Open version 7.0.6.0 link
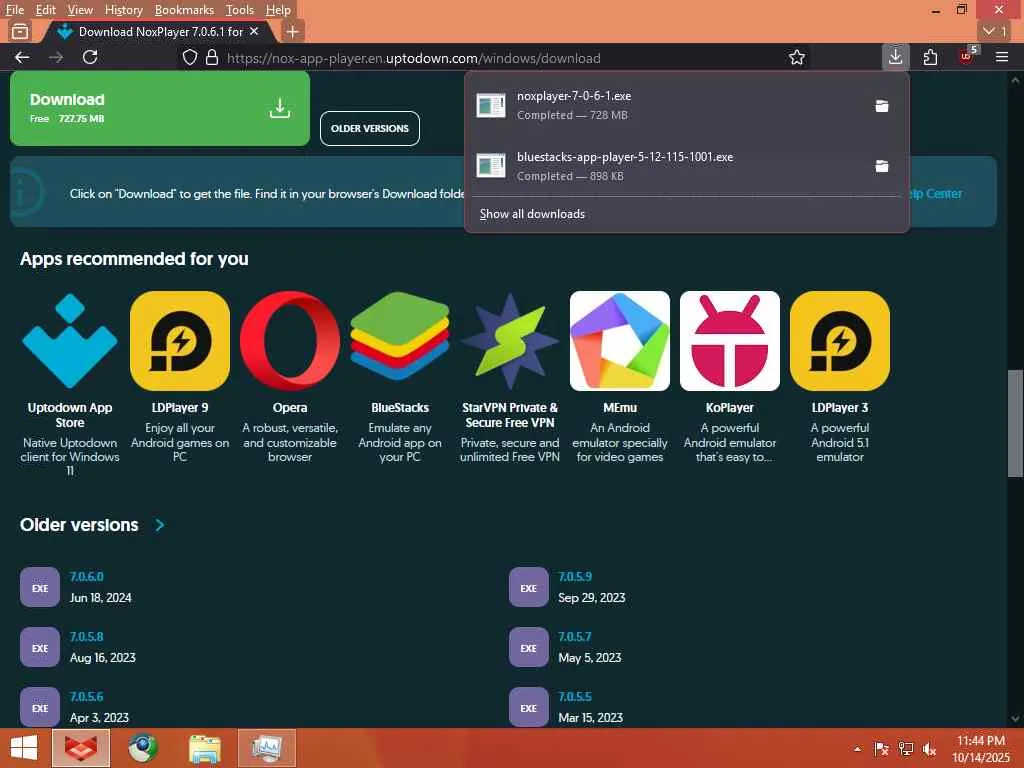Screen dimensions: 1024x768 [86, 577]
